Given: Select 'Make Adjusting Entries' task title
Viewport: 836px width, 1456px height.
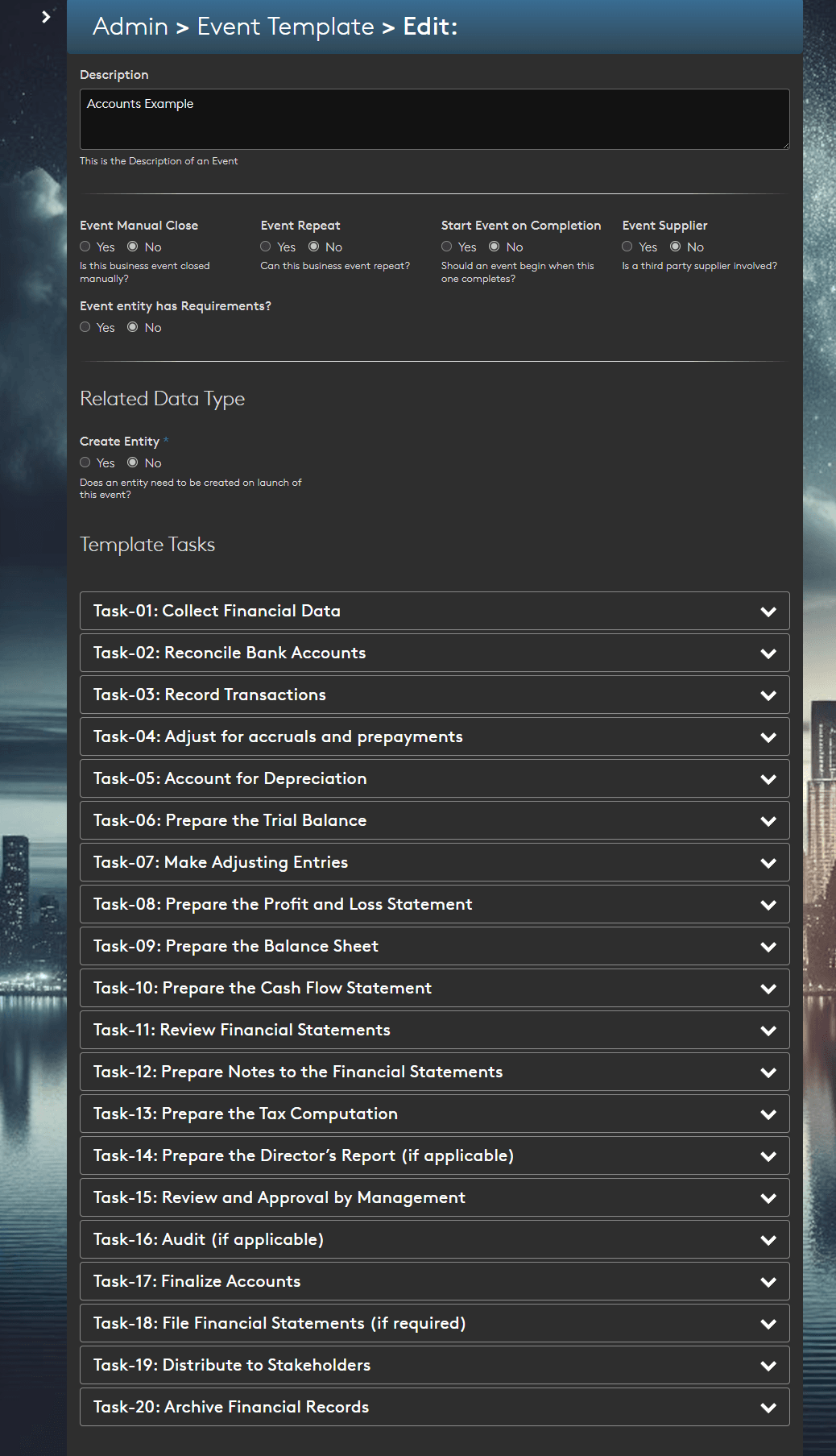Looking at the screenshot, I should tap(256, 862).
